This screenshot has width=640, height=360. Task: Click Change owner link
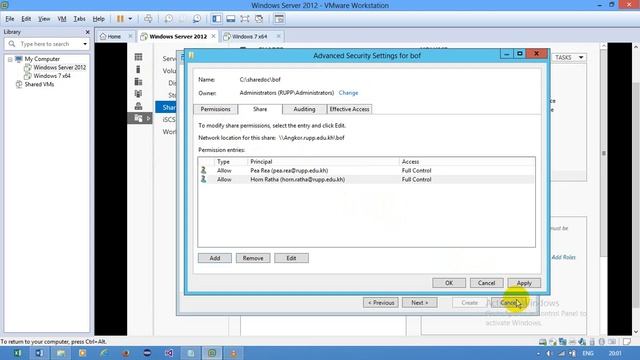pyautogui.click(x=348, y=93)
